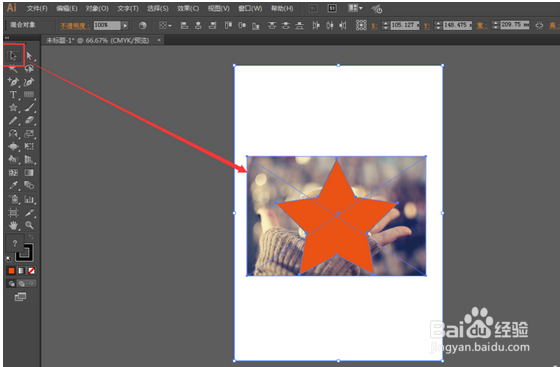Click the width value stepper arrows
The width and height of the screenshot is (560, 367).
coord(495,25)
